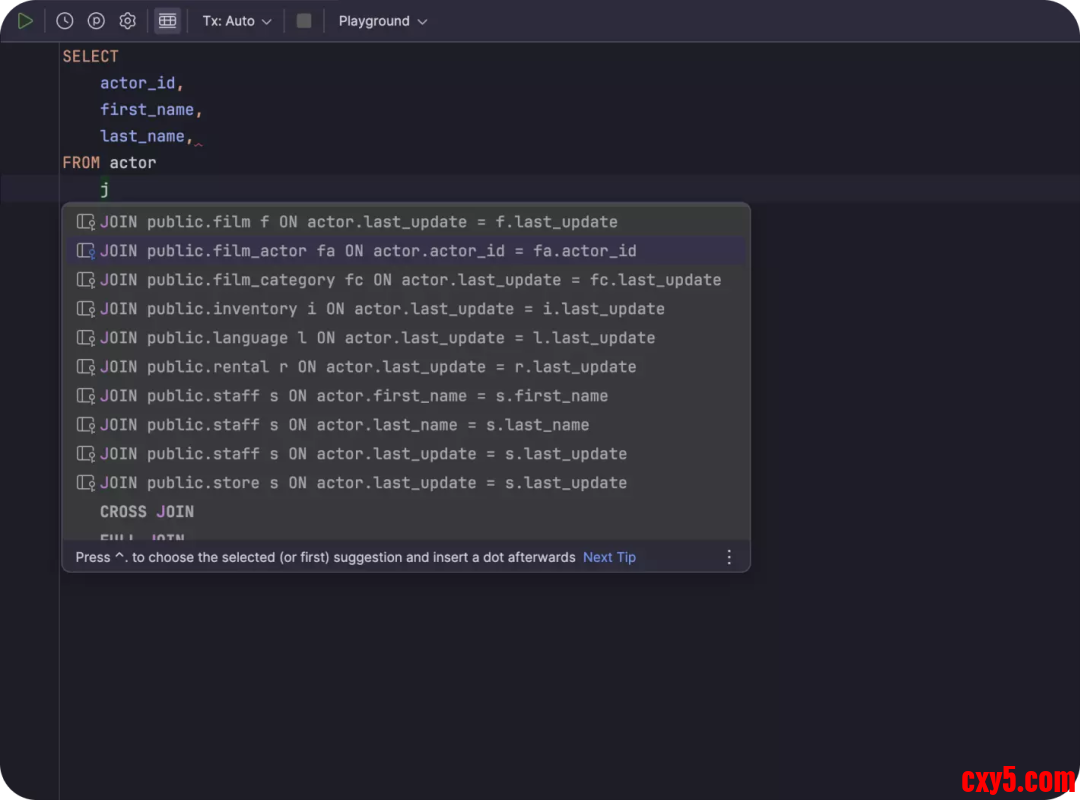Choose staff join on actor.last_name suggestion

(x=344, y=425)
